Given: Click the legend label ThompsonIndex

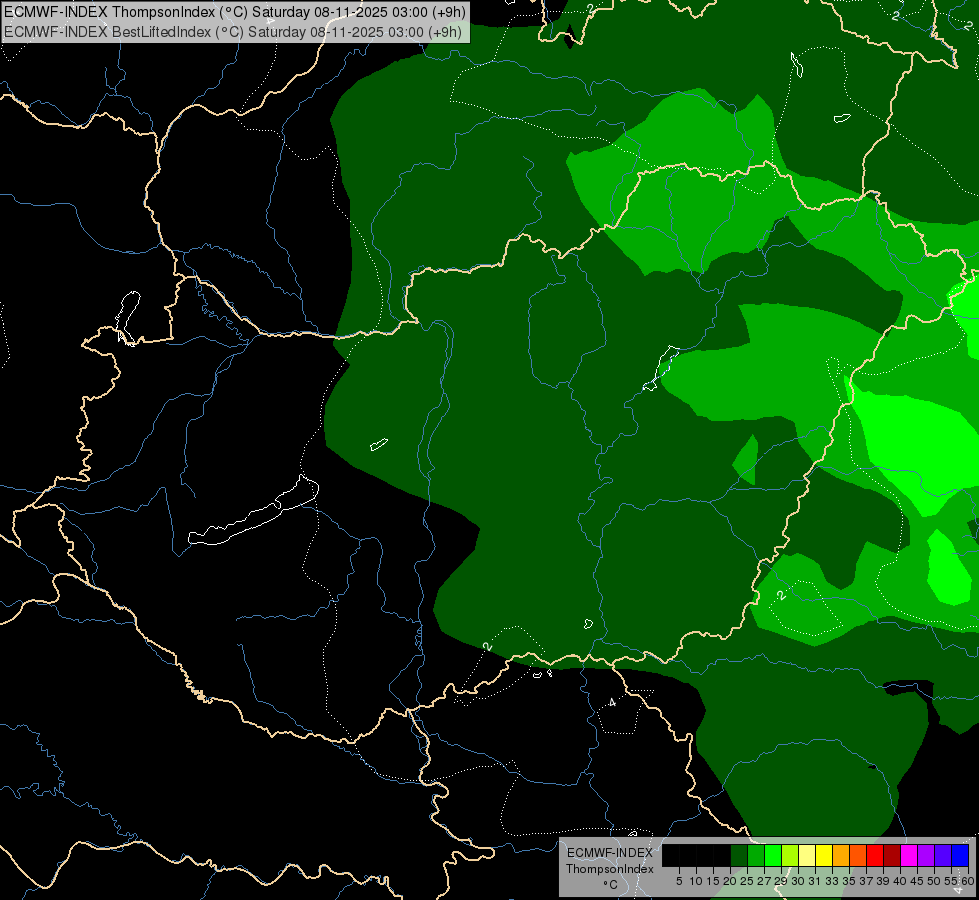Looking at the screenshot, I should tap(610, 869).
